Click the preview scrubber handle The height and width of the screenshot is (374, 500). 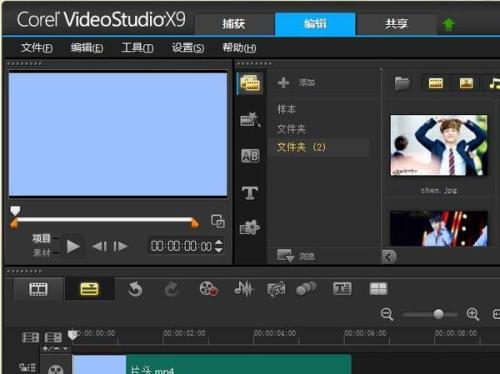coord(15,211)
